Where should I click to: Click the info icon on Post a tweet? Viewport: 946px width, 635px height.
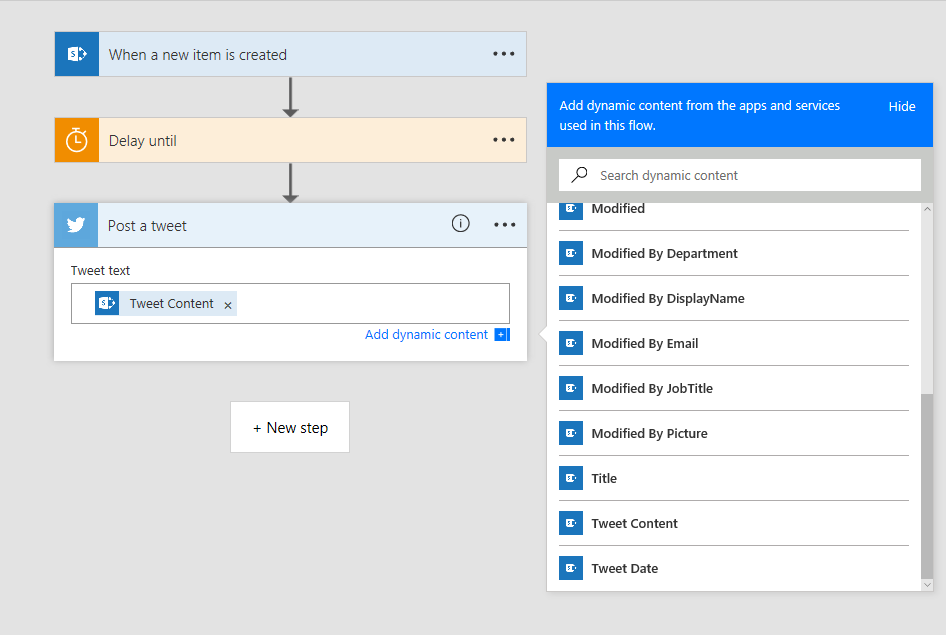tap(460, 224)
